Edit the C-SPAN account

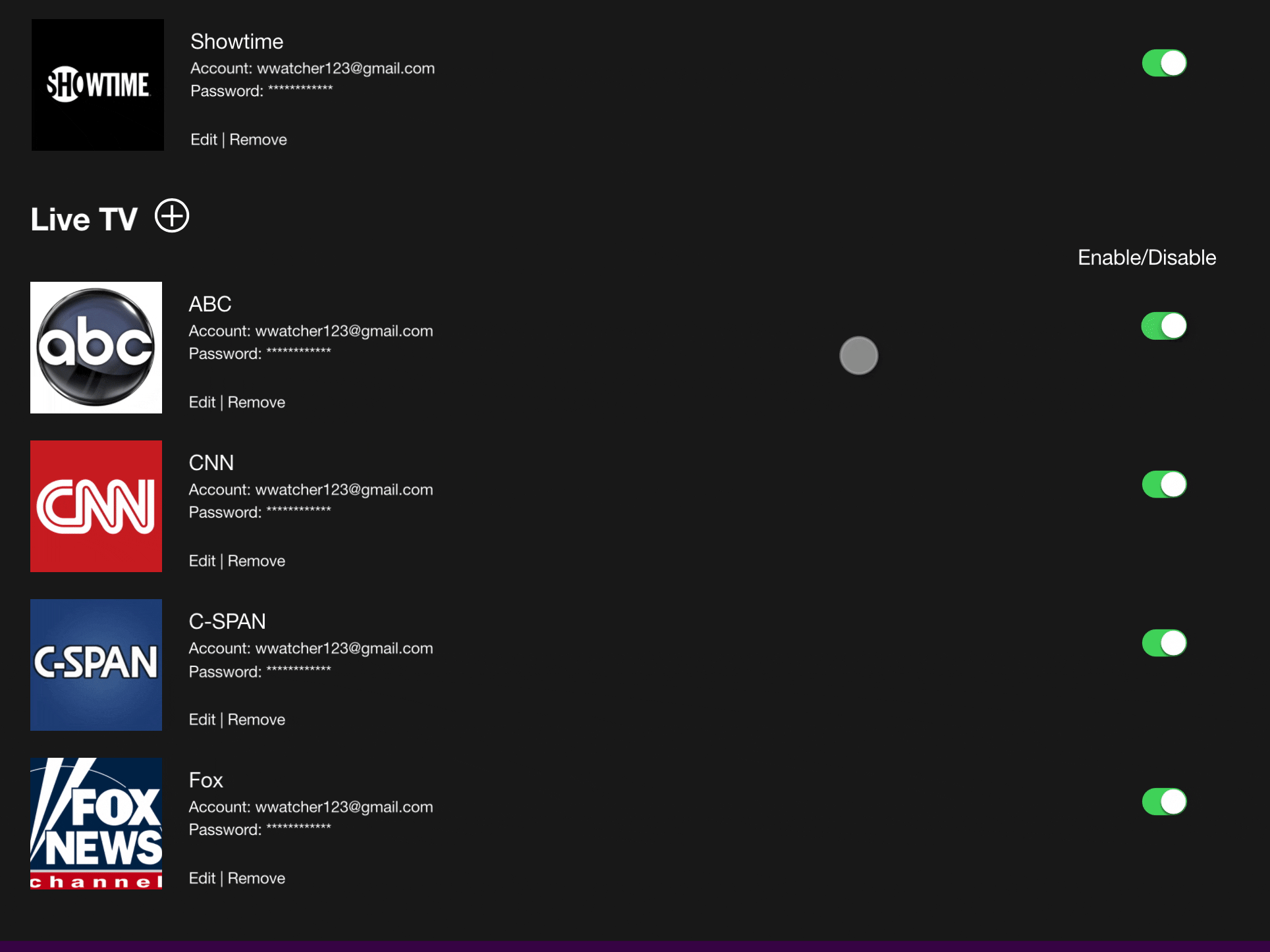point(202,720)
